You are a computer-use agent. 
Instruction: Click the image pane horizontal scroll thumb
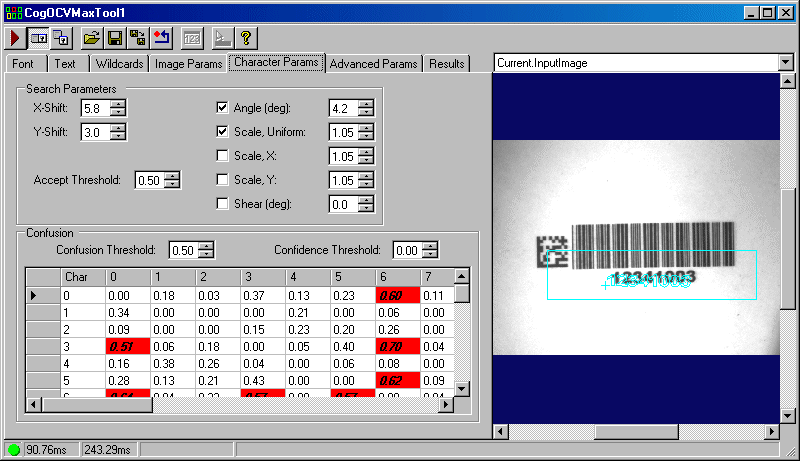point(636,431)
